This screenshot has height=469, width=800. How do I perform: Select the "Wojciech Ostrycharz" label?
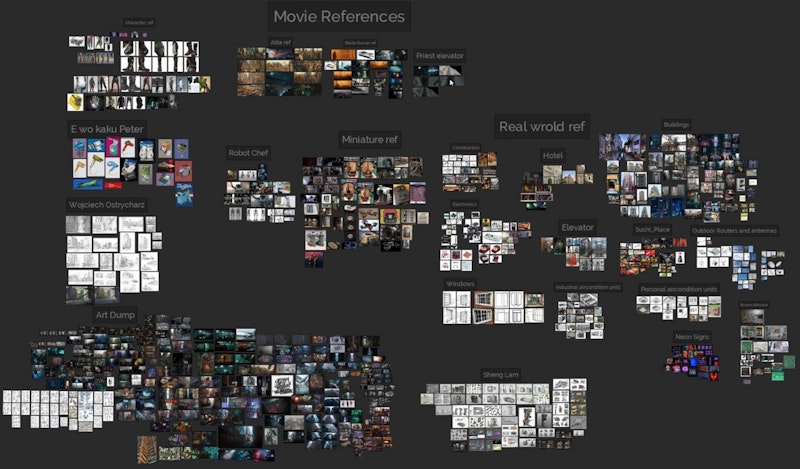[107, 204]
